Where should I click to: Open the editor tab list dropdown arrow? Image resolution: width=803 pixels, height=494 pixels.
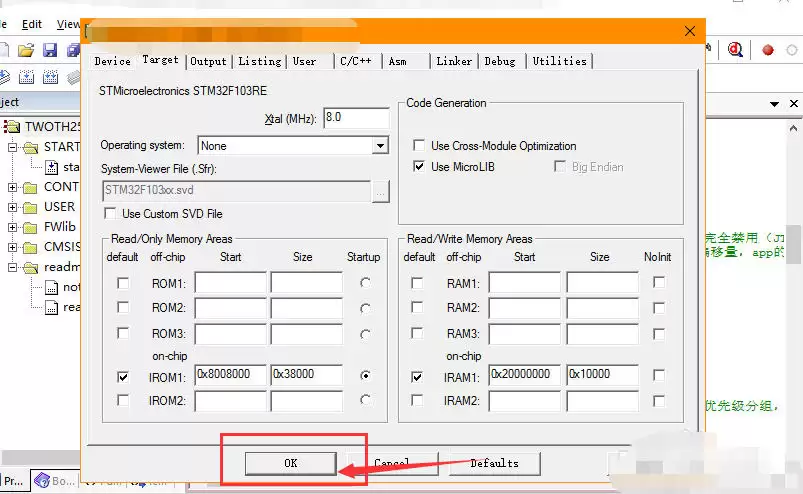point(774,104)
